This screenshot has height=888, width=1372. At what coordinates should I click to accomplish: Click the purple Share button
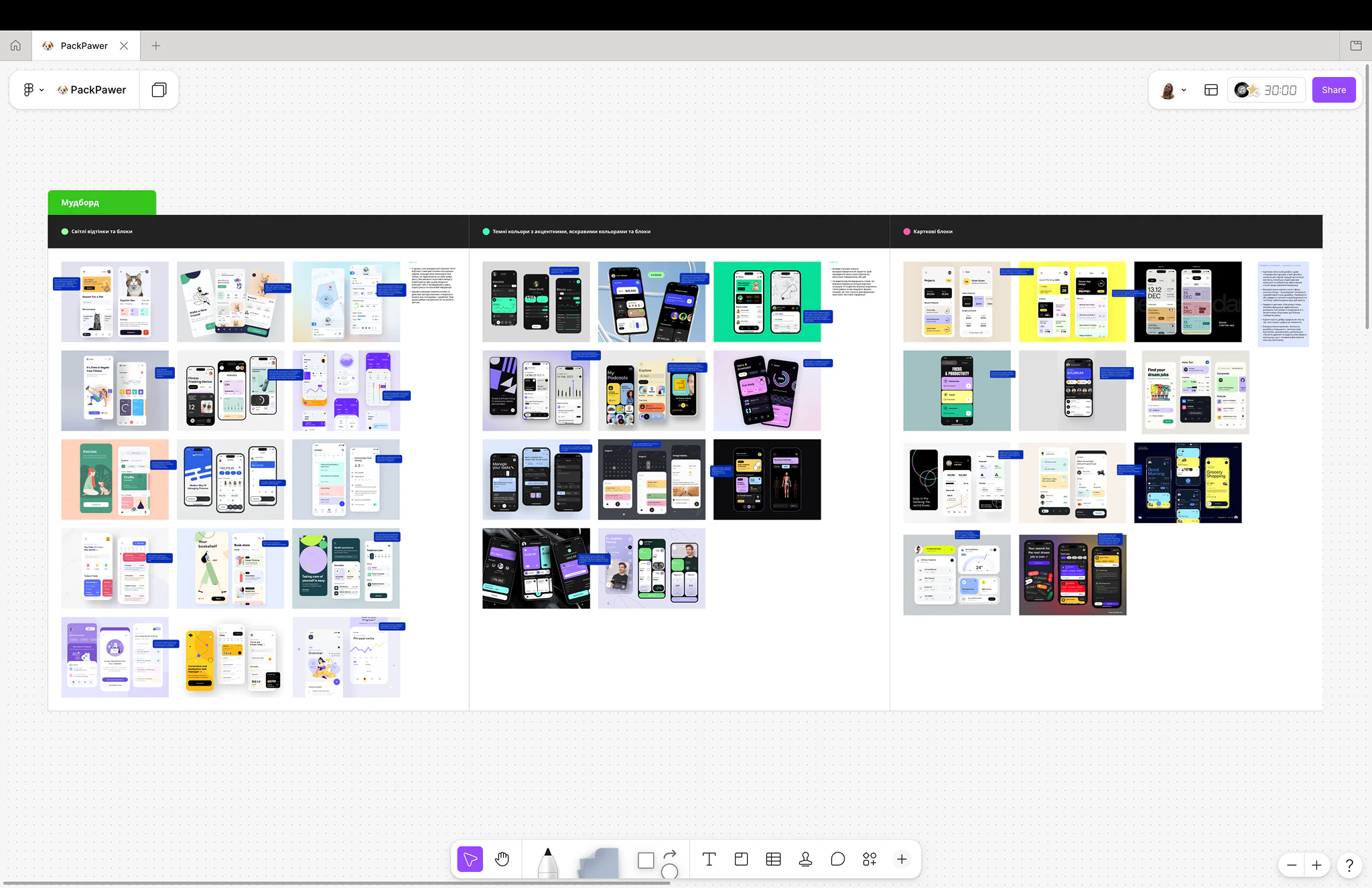1333,90
